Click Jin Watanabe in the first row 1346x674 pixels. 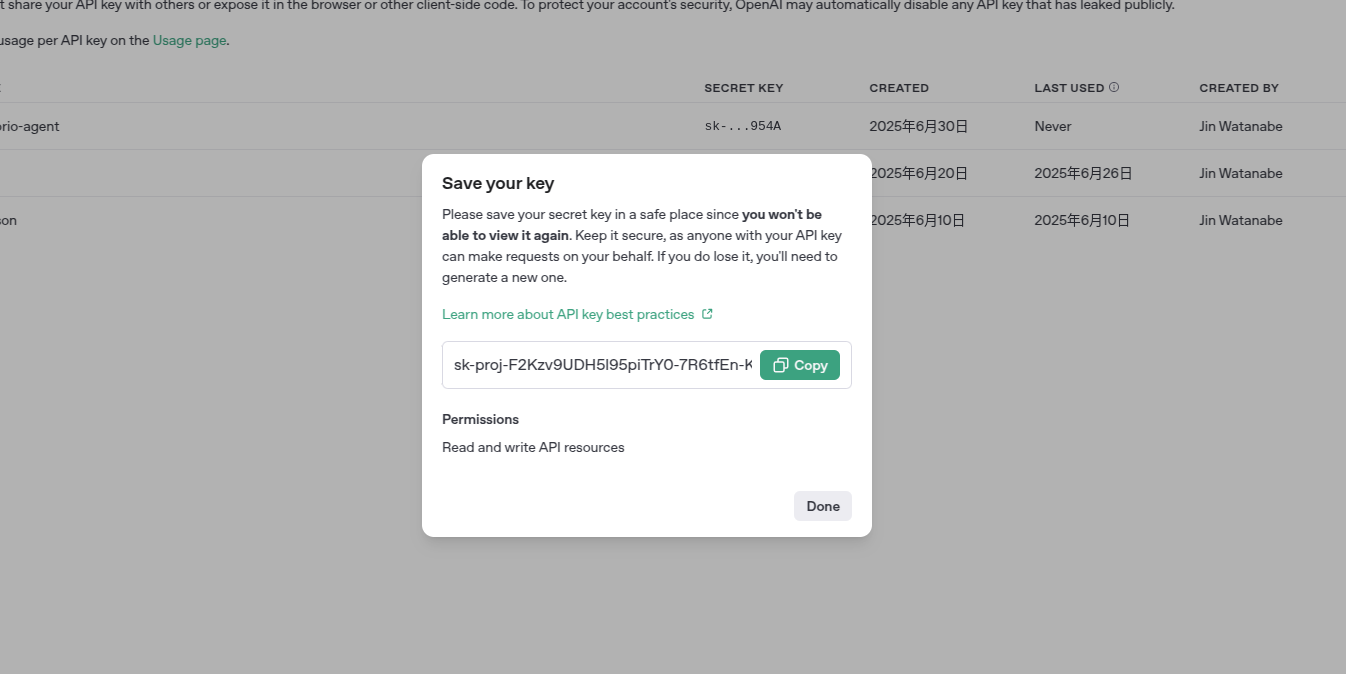(1240, 126)
